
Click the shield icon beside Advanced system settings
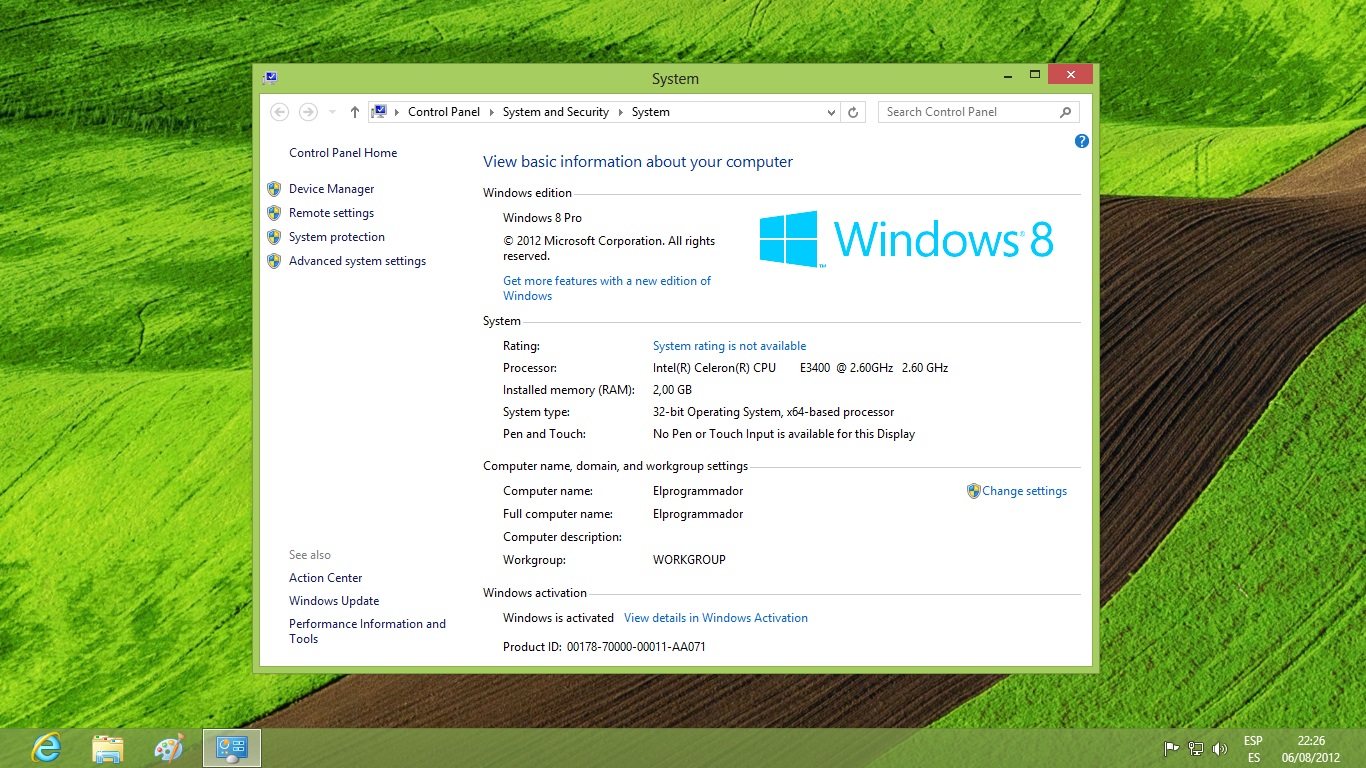(274, 260)
